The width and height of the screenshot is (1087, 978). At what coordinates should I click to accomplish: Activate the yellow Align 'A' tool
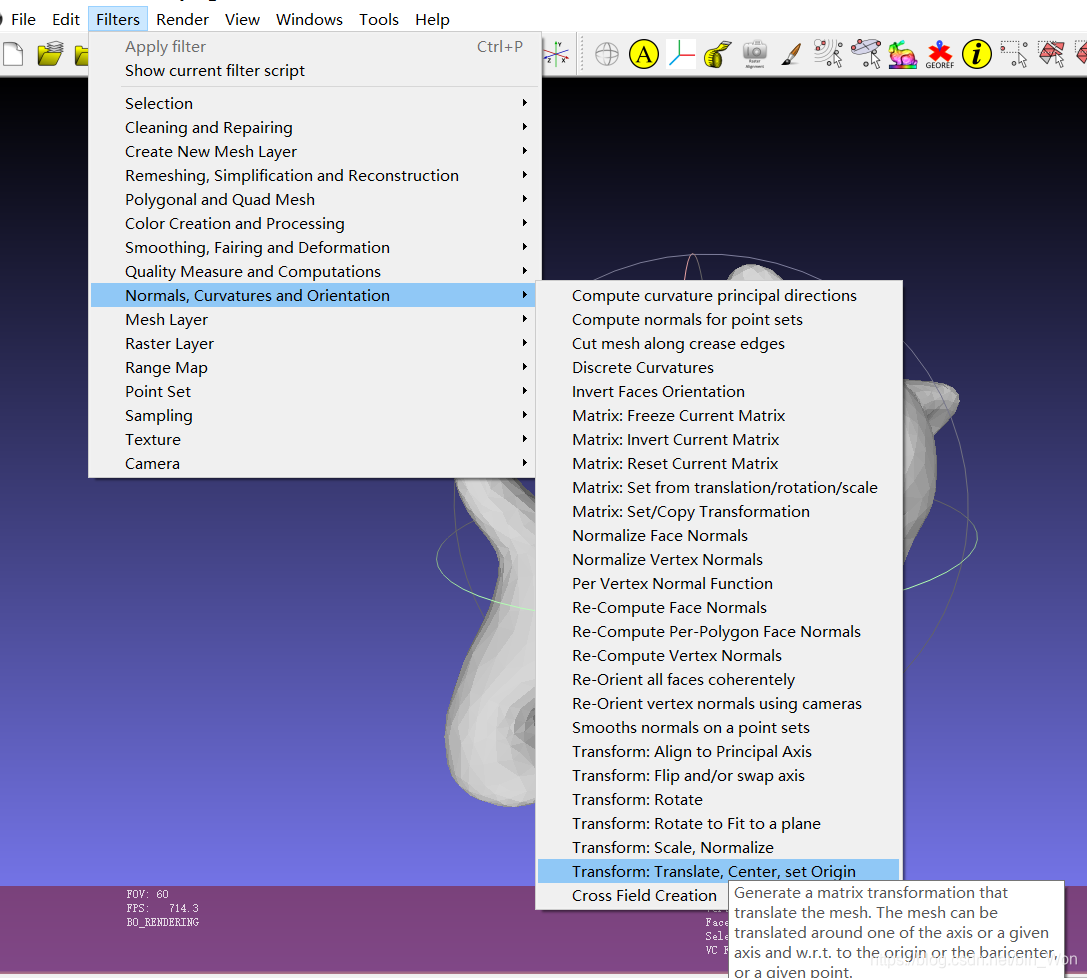pos(644,54)
